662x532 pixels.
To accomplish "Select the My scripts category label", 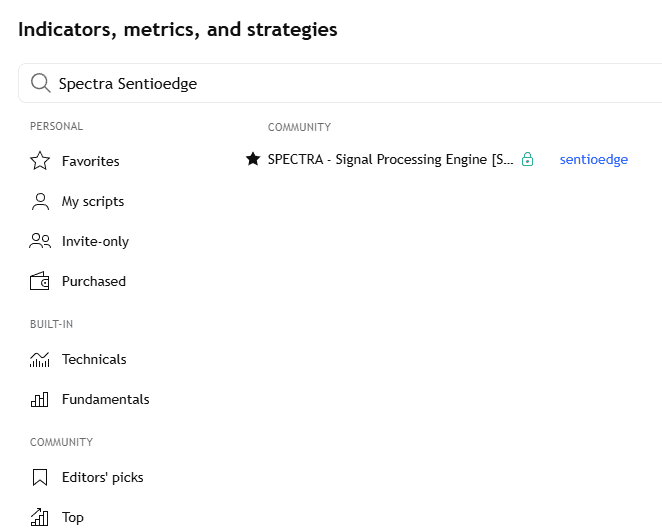I will click(93, 201).
